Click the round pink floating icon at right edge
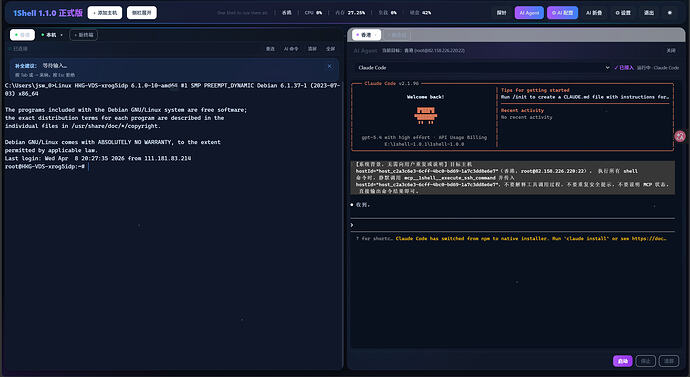The width and height of the screenshot is (690, 377). (x=680, y=136)
